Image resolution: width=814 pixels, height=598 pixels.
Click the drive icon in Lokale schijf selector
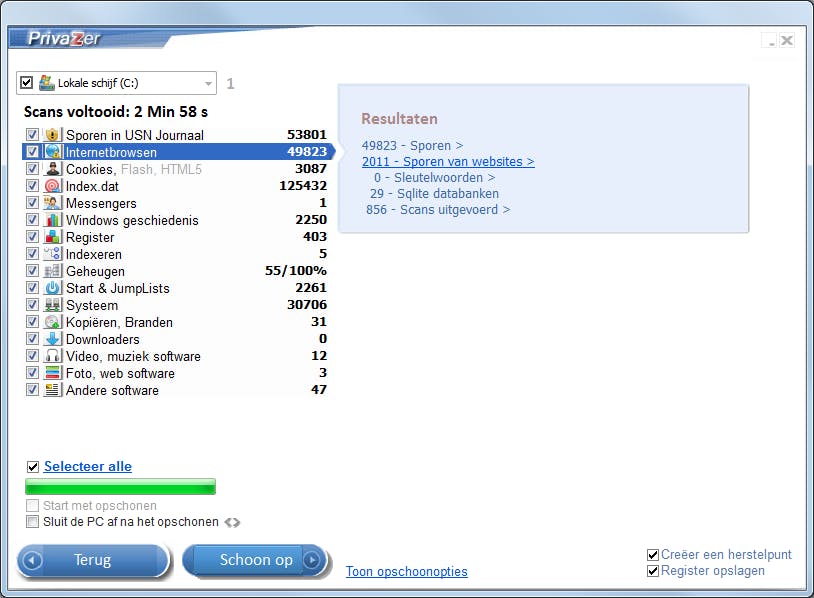(47, 83)
